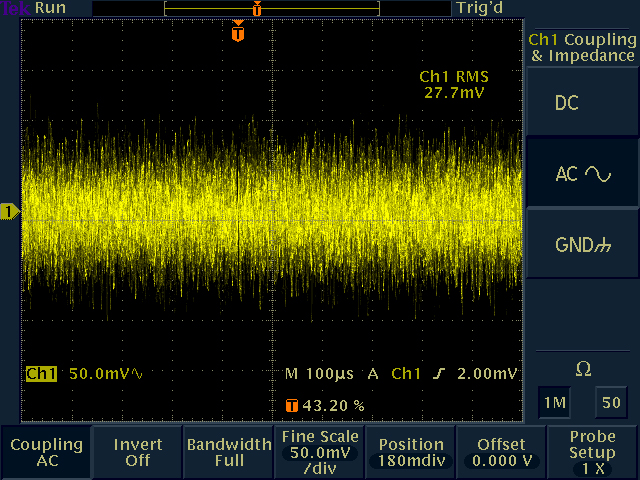
Task: Click the 43.20 % trigger position value
Action: (333, 405)
